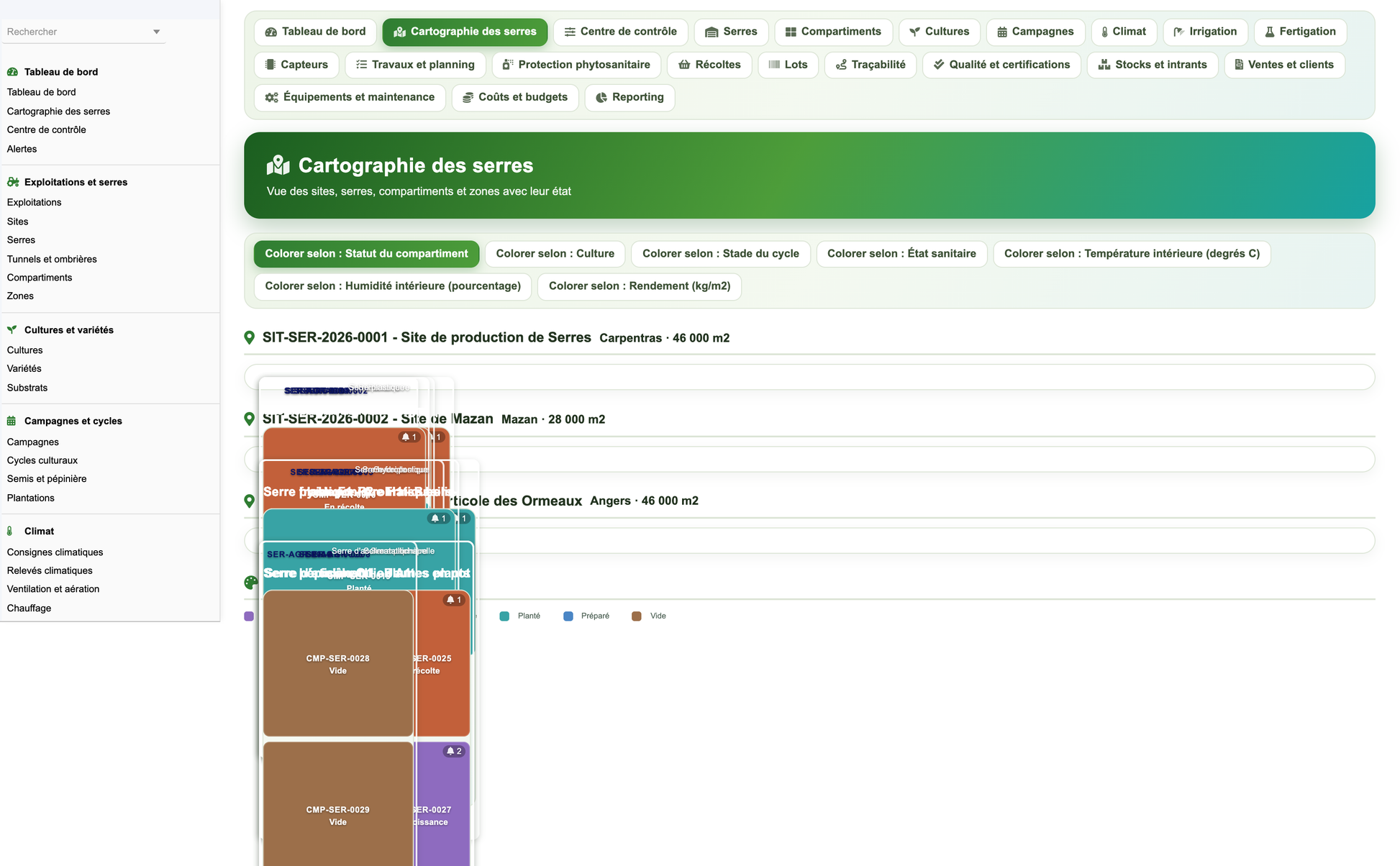Click the Équipements et maintenance gears icon

coord(271,97)
